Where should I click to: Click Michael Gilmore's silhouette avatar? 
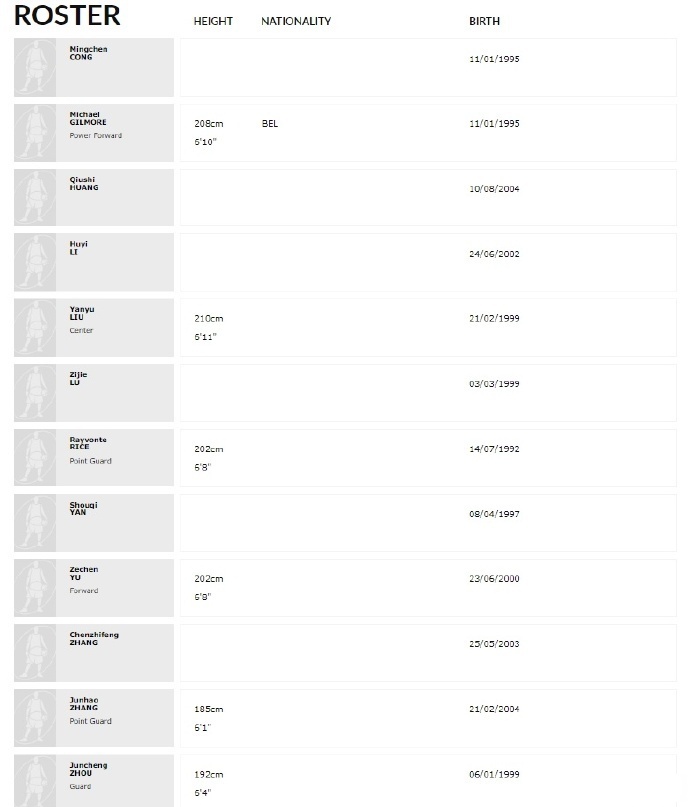coord(36,133)
